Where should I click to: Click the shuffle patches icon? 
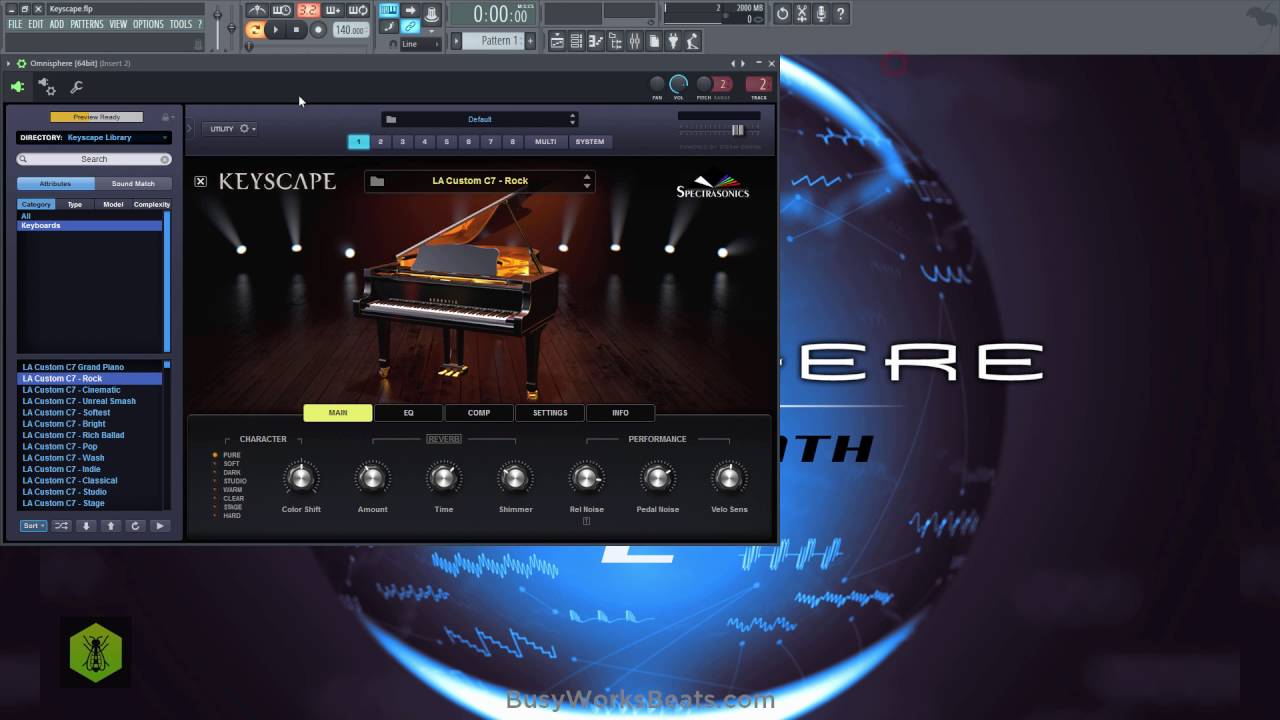coord(61,526)
